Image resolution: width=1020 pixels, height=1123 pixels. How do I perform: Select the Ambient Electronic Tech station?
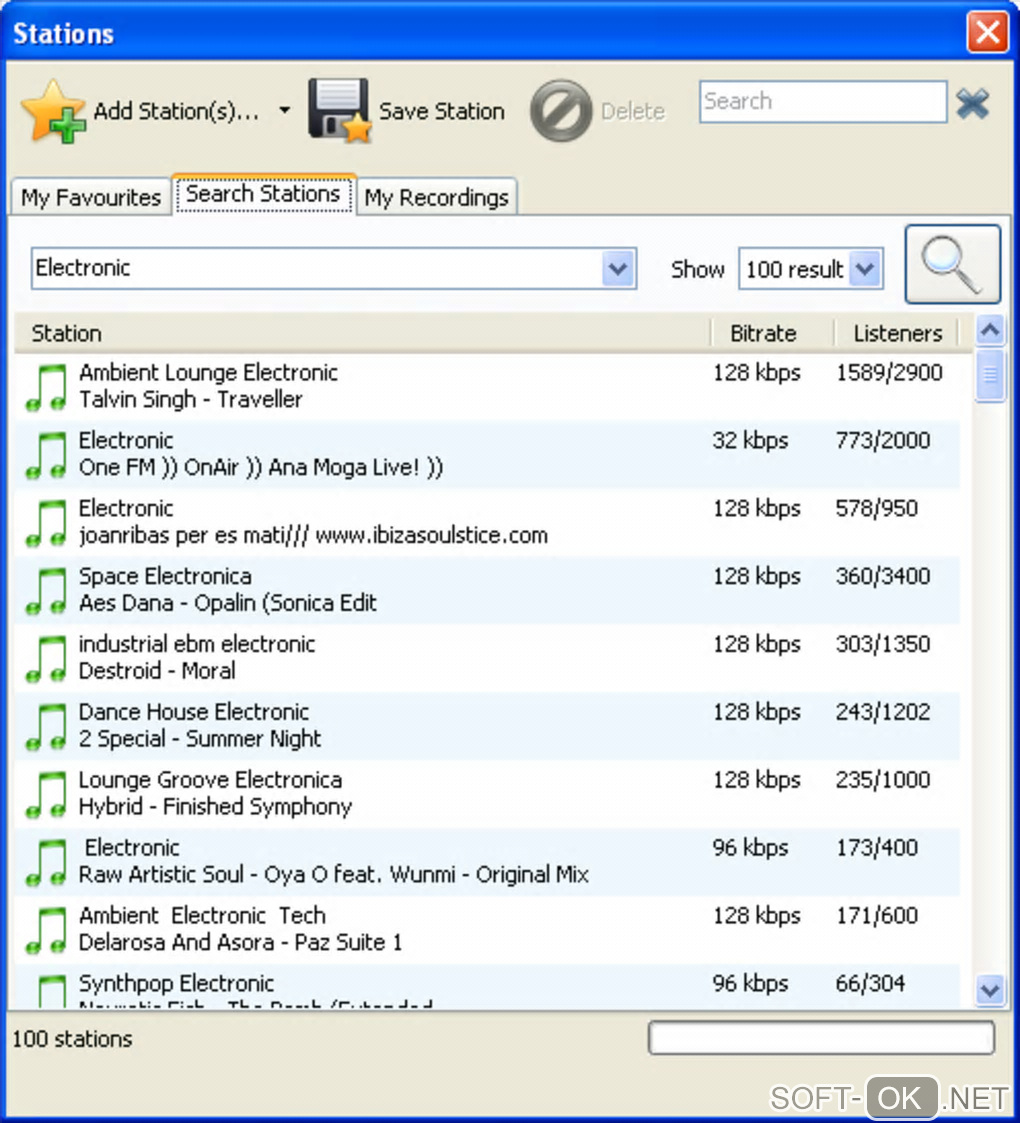[x=202, y=915]
